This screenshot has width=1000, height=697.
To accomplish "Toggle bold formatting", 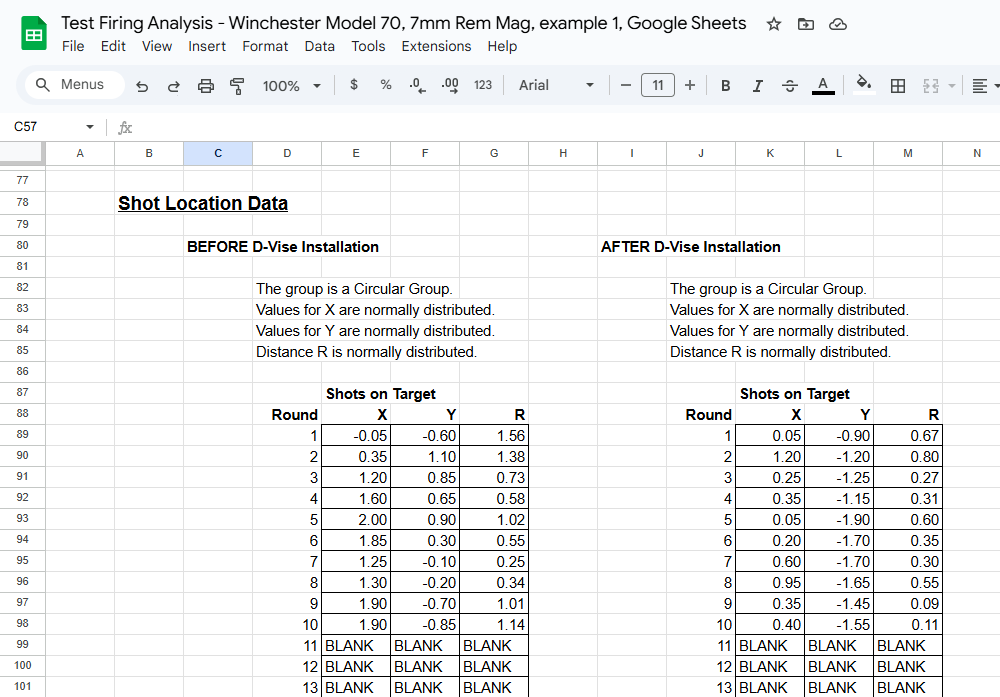I will 725,85.
